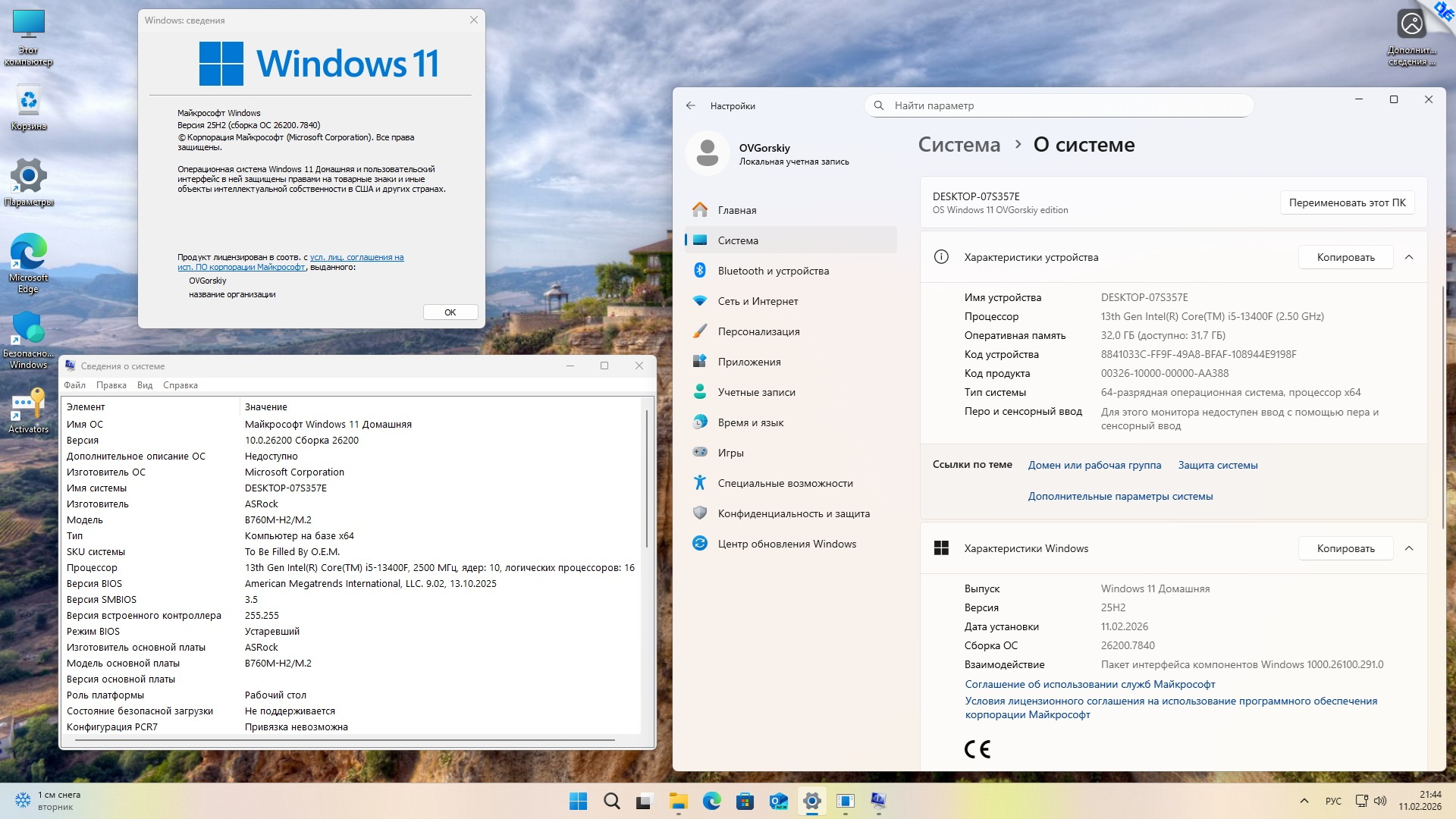Click the Settings back arrow
This screenshot has width=1456, height=819.
[690, 105]
